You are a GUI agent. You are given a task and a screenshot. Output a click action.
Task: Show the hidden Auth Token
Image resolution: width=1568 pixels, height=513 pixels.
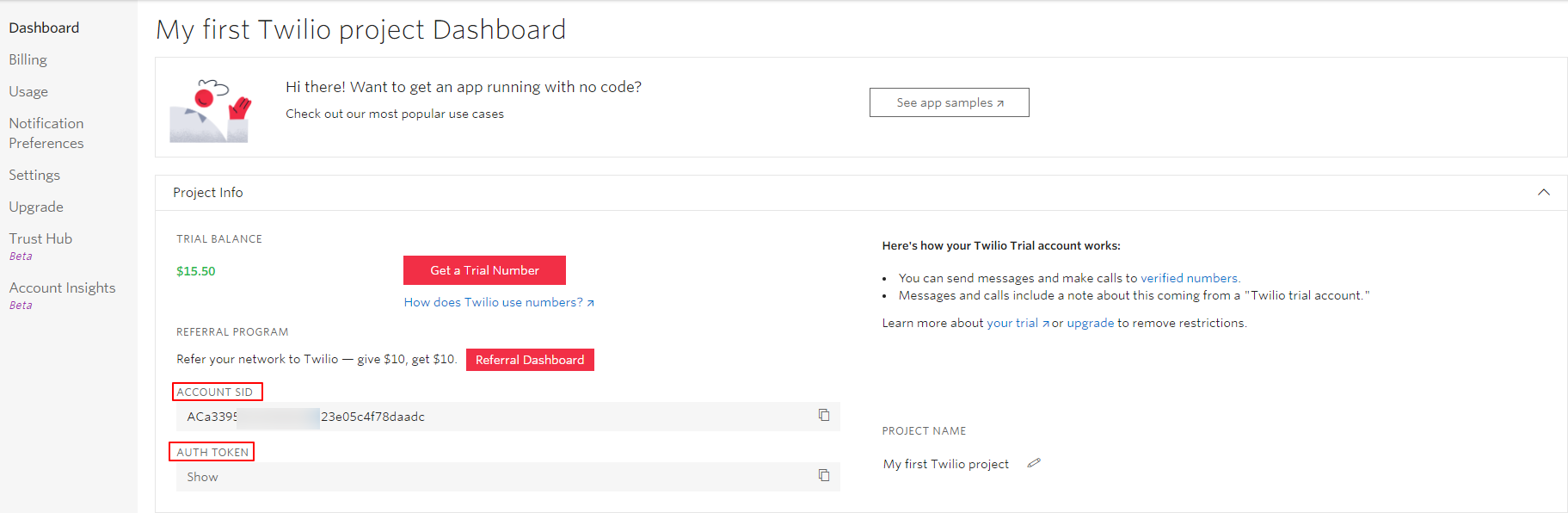coord(202,477)
